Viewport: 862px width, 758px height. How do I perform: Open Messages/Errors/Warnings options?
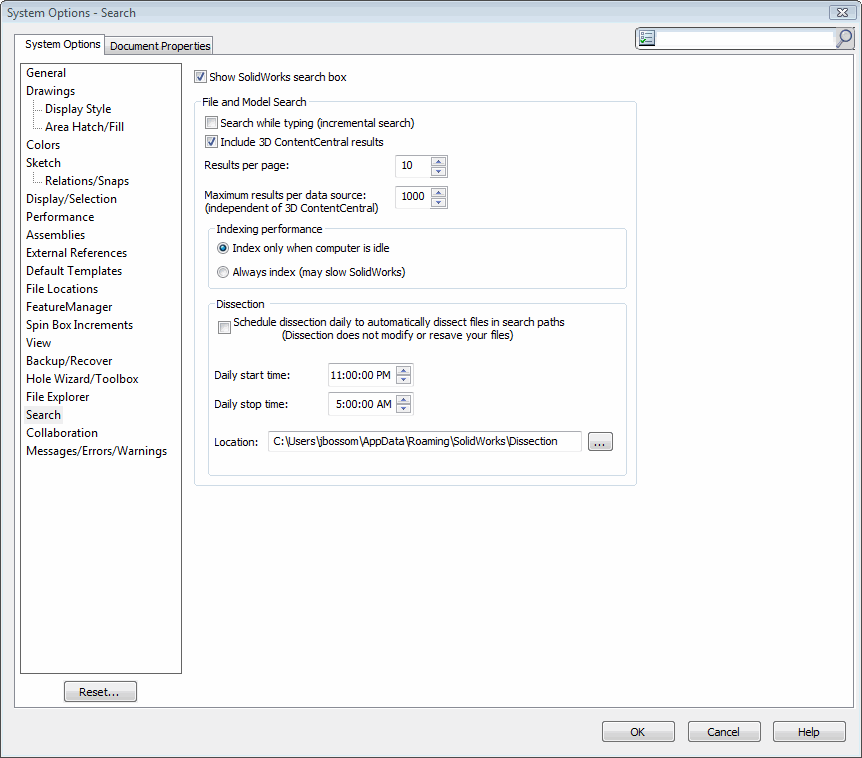(x=97, y=451)
